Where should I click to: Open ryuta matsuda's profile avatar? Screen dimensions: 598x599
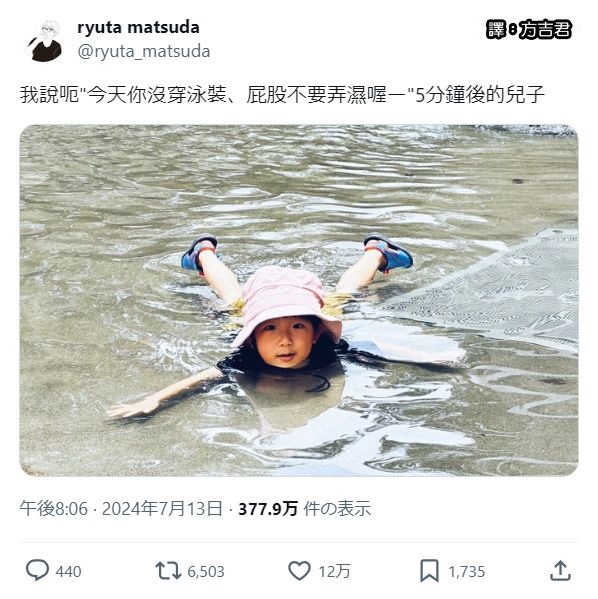(x=46, y=41)
